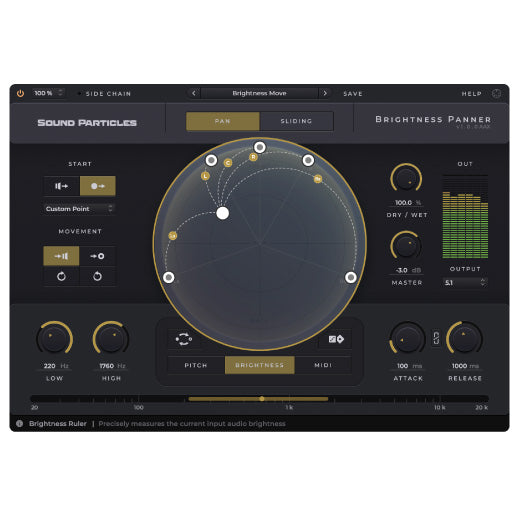Click the bottom right surround speaker node
Viewport: 519px width, 519px height.
point(351,277)
